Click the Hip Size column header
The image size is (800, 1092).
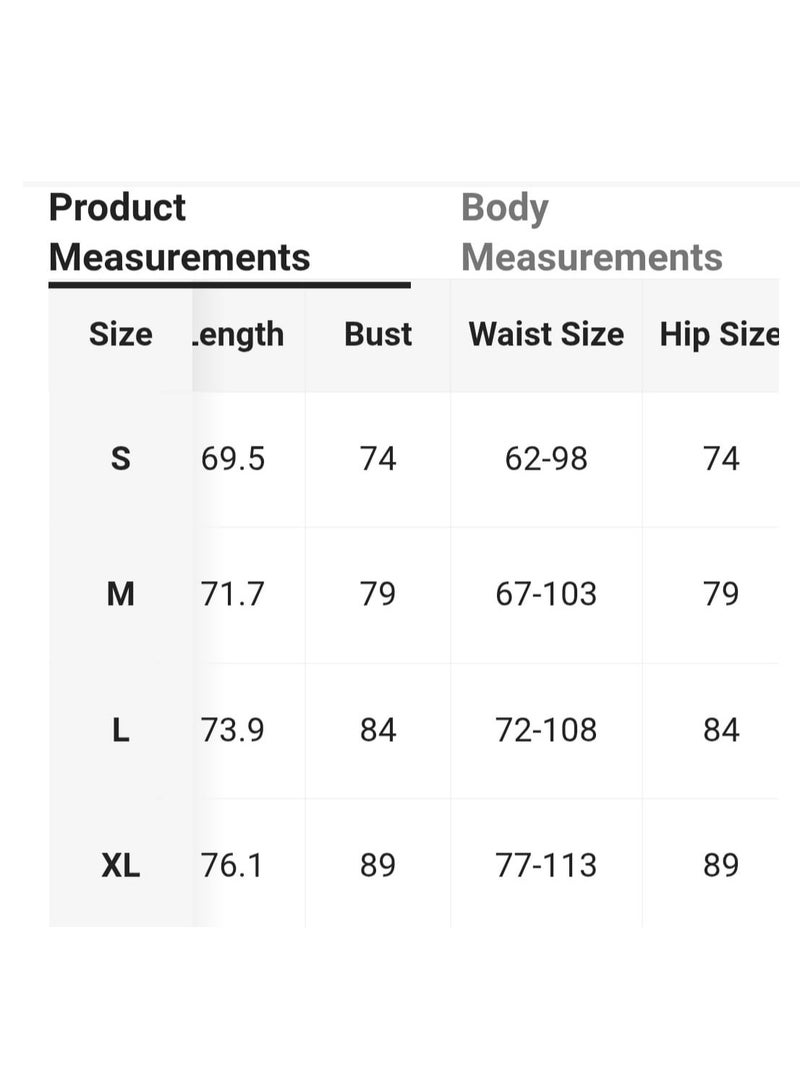click(x=719, y=335)
